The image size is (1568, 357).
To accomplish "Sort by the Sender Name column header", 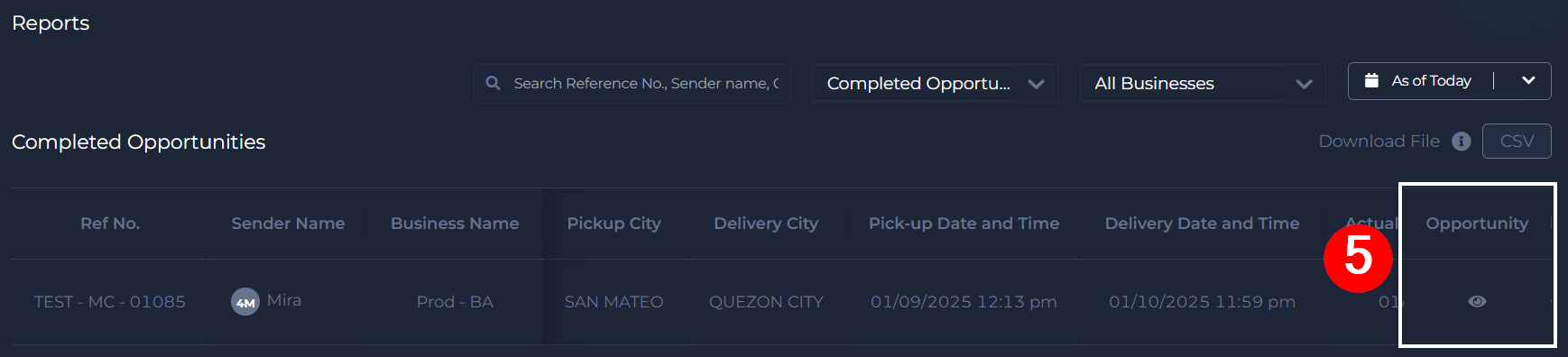I will click(x=288, y=224).
